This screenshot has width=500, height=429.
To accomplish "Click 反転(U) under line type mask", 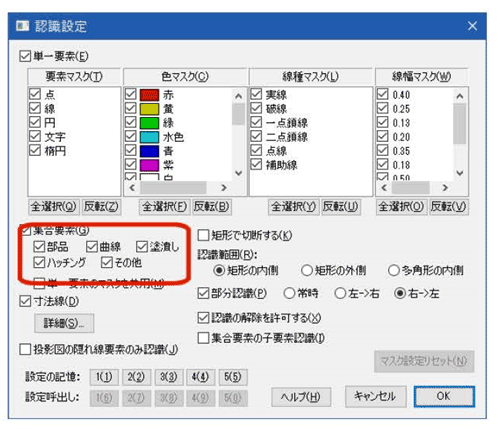I will (340, 207).
